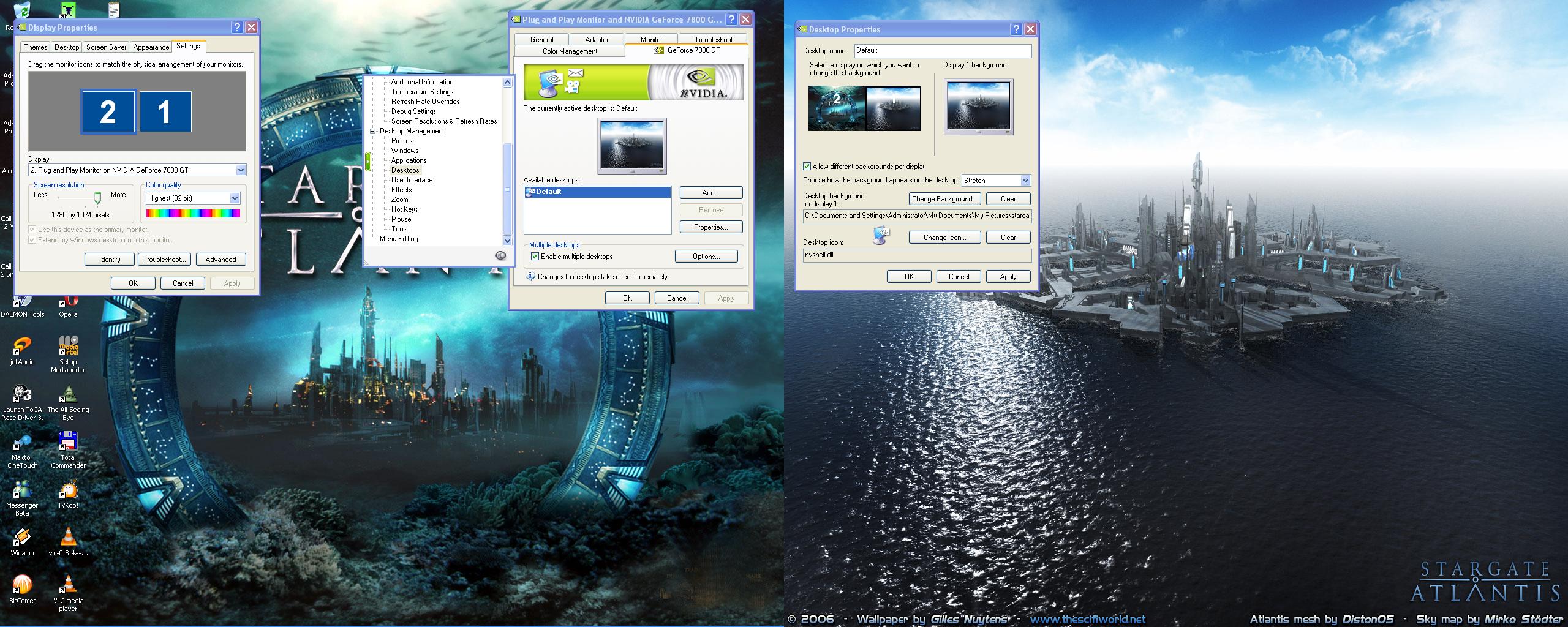Screen dimensions: 1568x627
Task: Click the Change Icon... button
Action: pos(944,238)
